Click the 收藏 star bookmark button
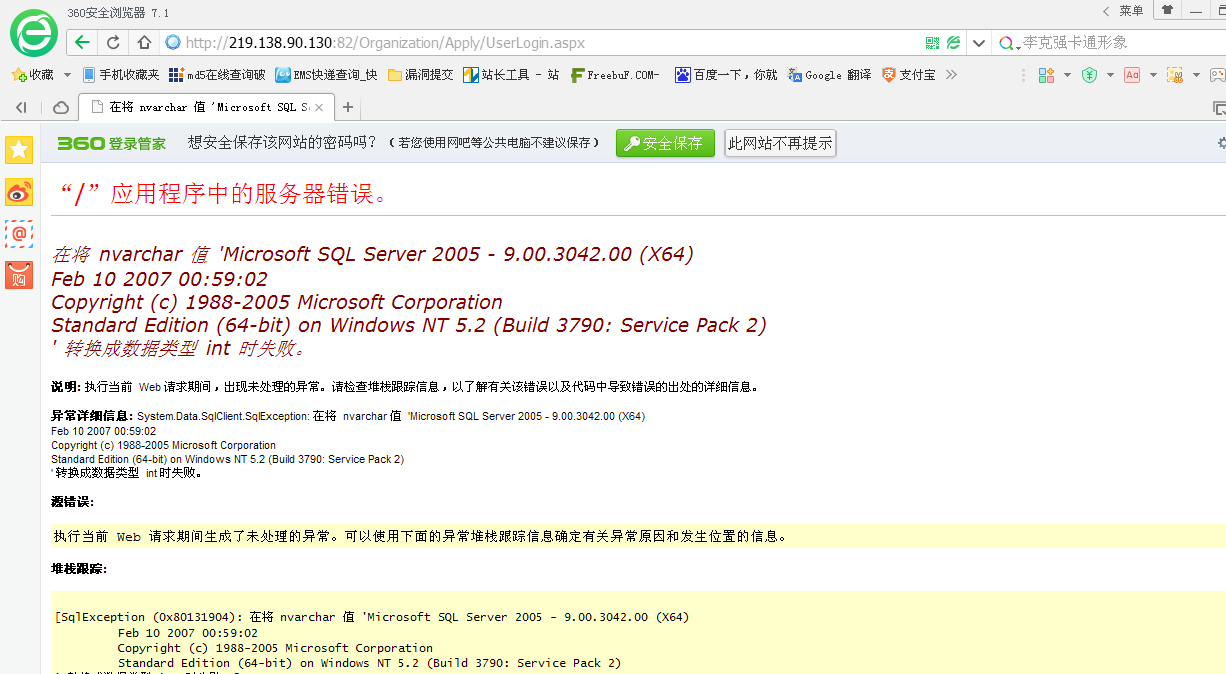Viewport: 1226px width, 674px height. [x=33, y=75]
